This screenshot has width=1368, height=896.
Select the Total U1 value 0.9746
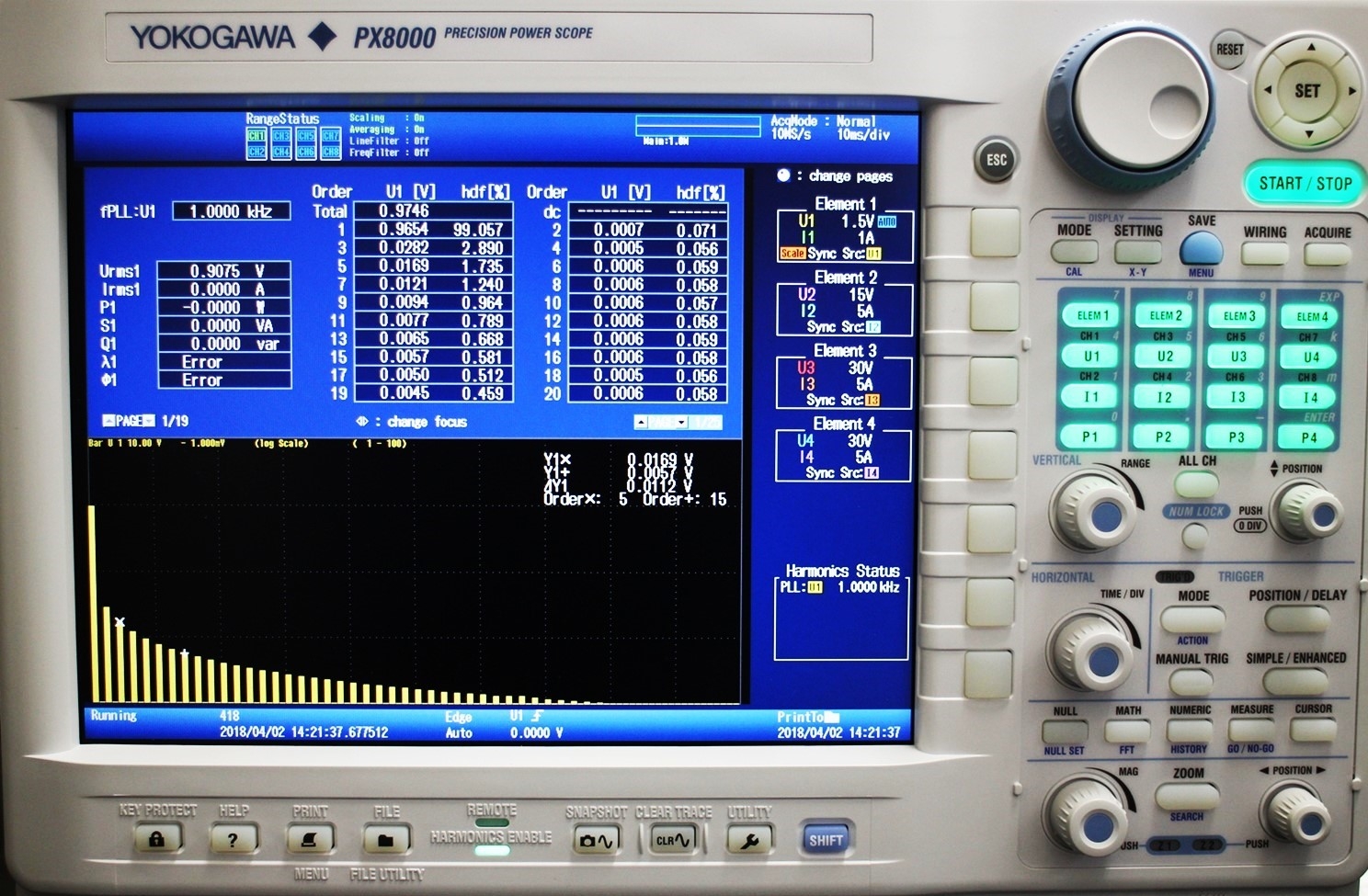(x=405, y=210)
